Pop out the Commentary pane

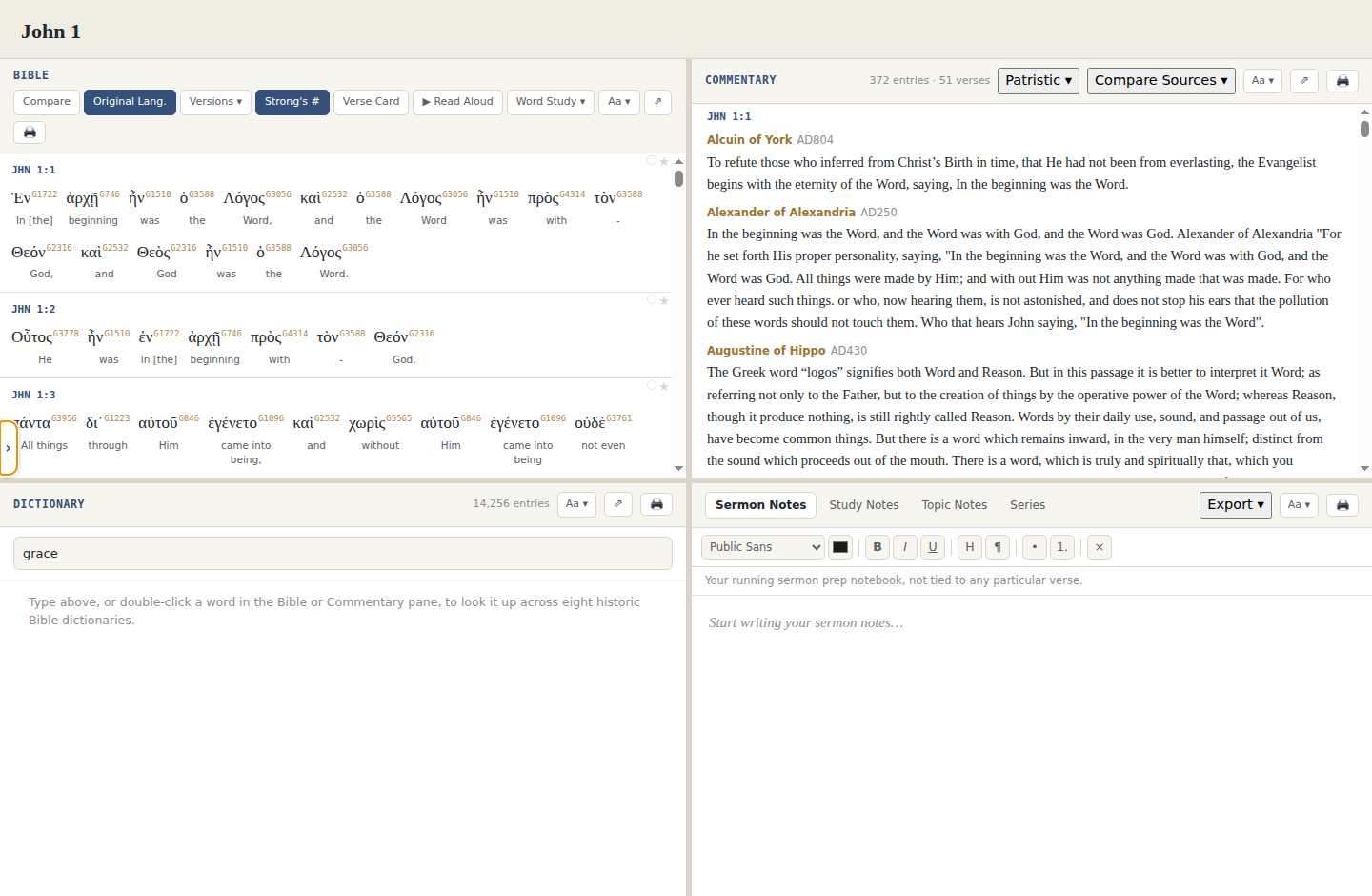pyautogui.click(x=1304, y=81)
